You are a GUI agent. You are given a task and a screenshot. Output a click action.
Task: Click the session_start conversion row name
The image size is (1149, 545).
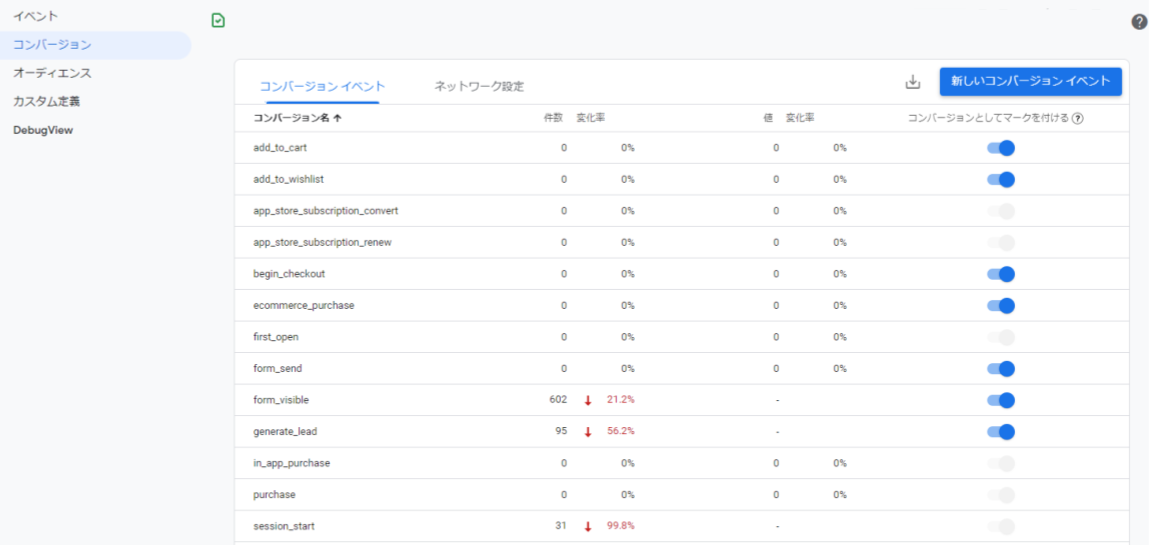click(x=285, y=526)
